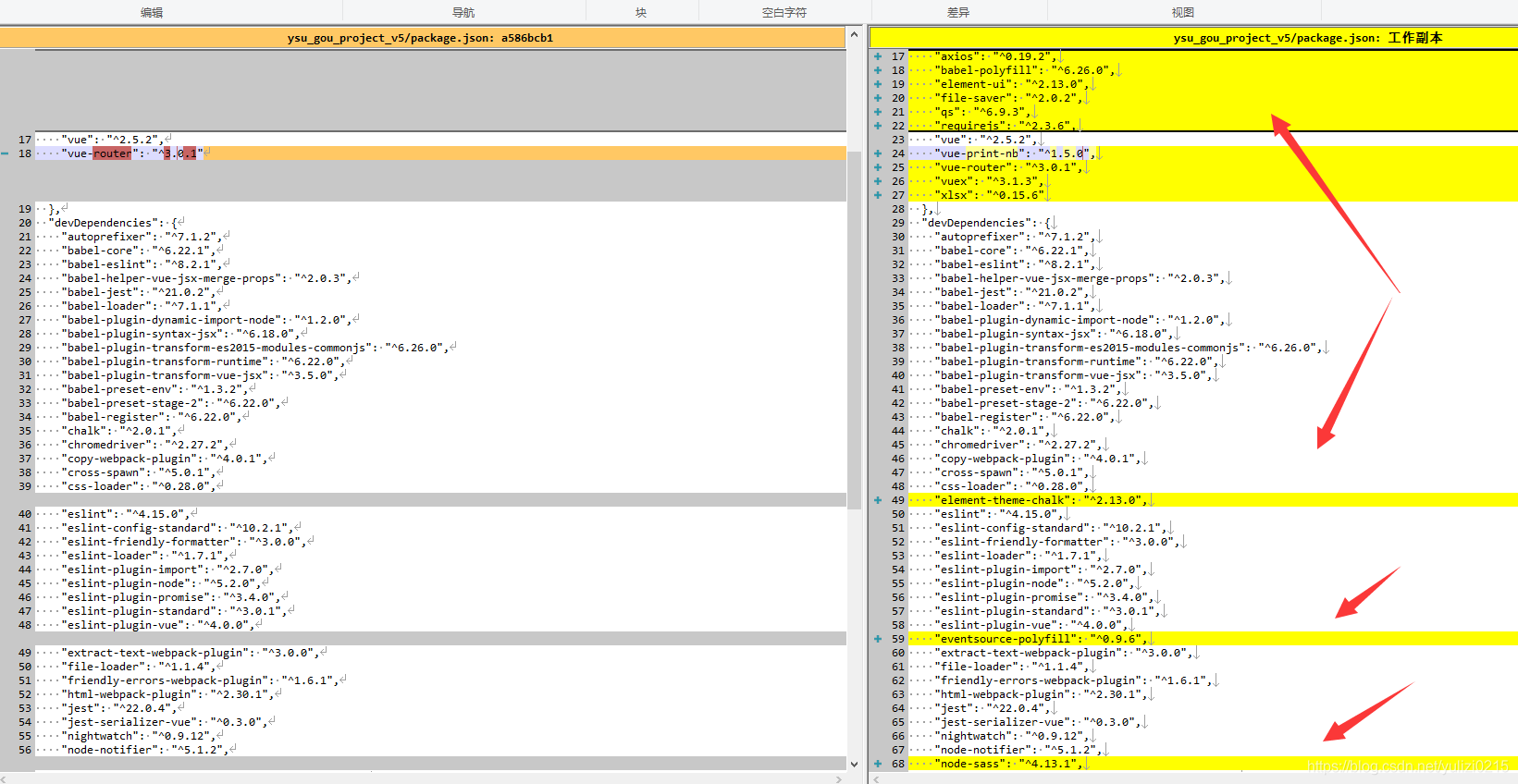
Task: Click the added marker beside the "qs" line
Action: [x=878, y=112]
